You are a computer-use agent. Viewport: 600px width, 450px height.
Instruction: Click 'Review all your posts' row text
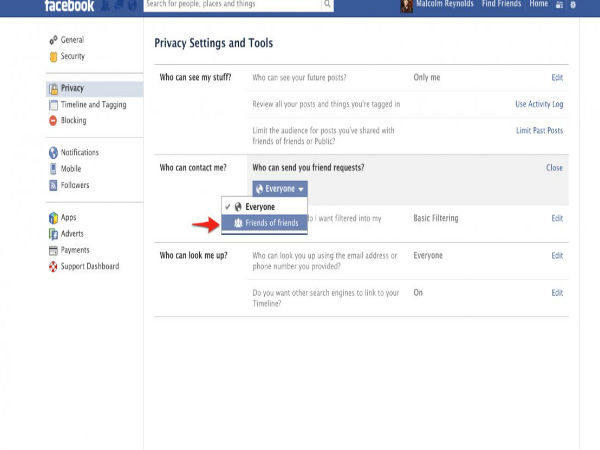pos(326,104)
